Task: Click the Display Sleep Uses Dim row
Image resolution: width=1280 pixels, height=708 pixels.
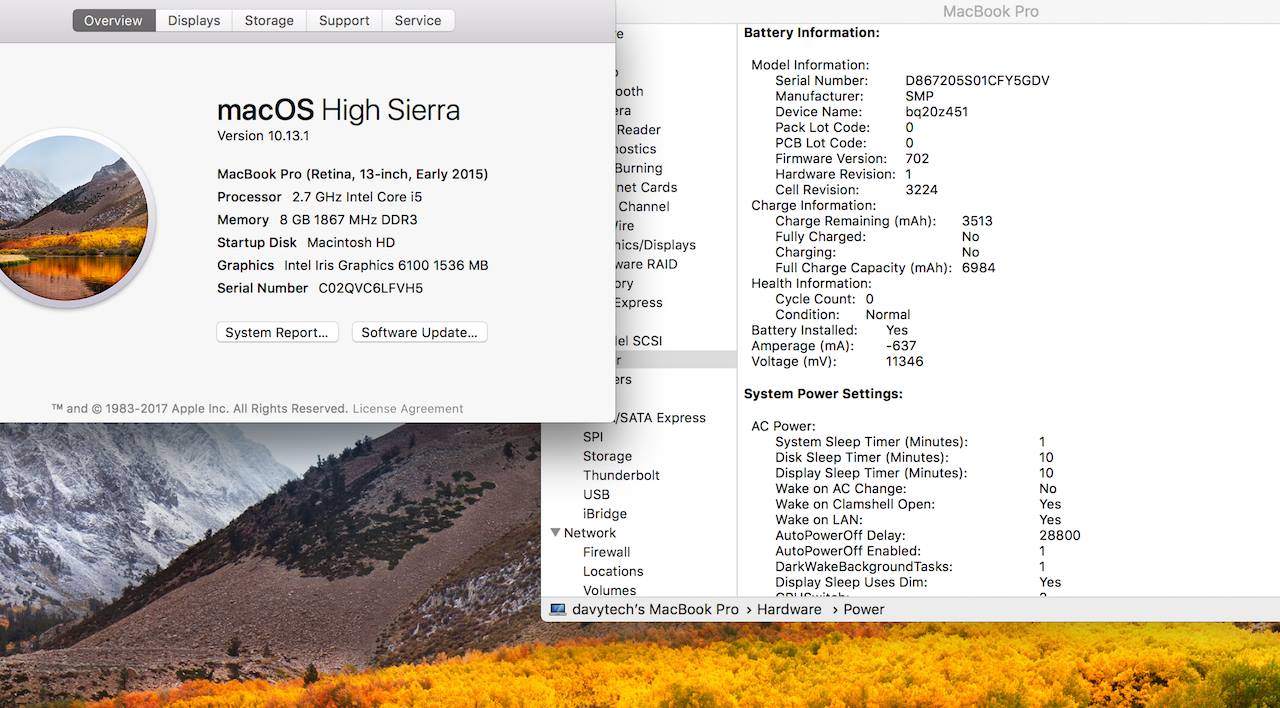Action: click(918, 582)
